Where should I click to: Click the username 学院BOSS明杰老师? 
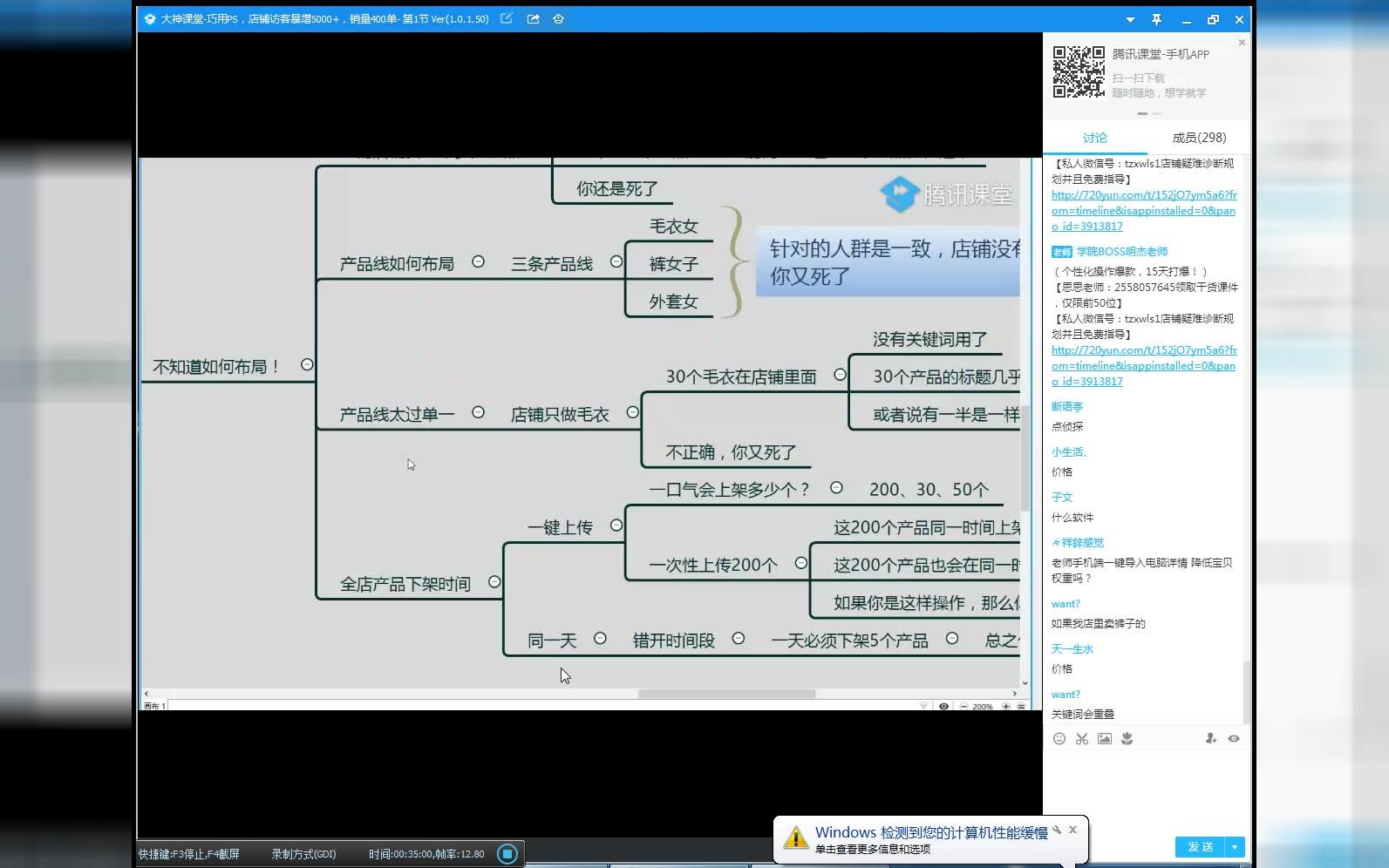coord(1121,251)
